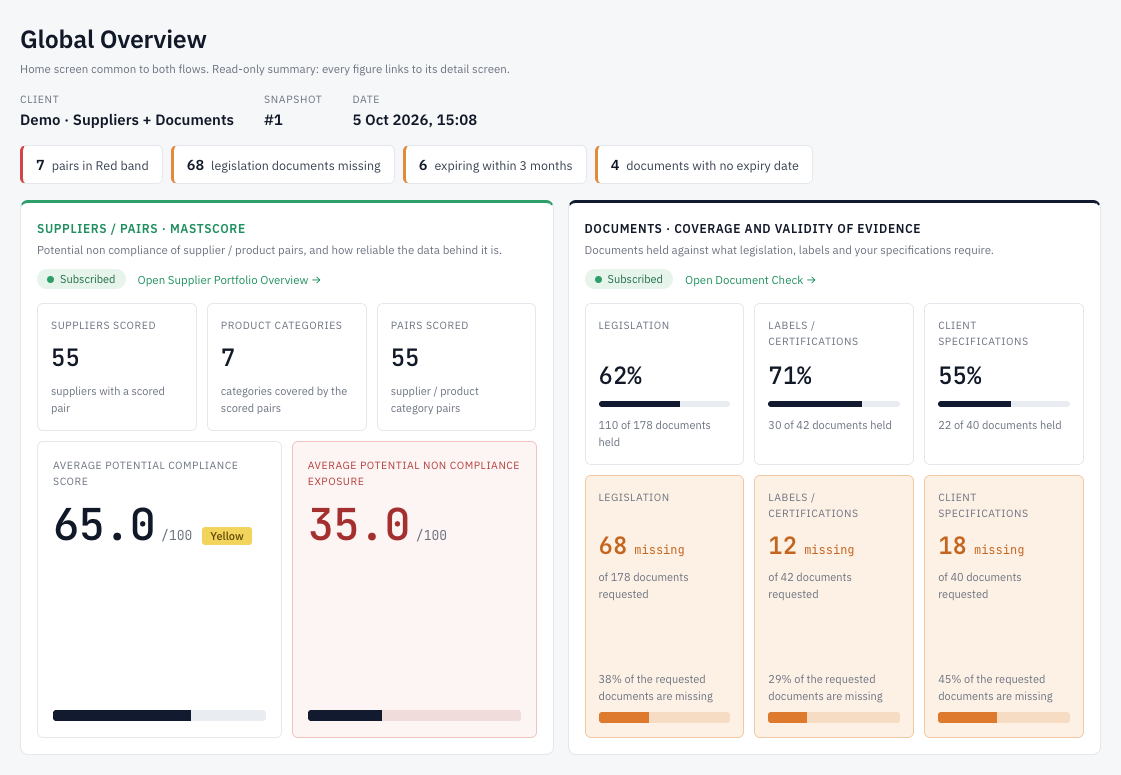Open Document Check link
1121x775 pixels.
point(750,280)
